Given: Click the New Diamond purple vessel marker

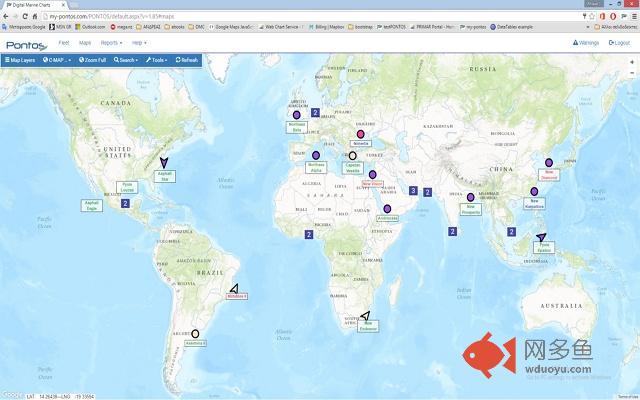Looking at the screenshot, I should click(546, 163).
